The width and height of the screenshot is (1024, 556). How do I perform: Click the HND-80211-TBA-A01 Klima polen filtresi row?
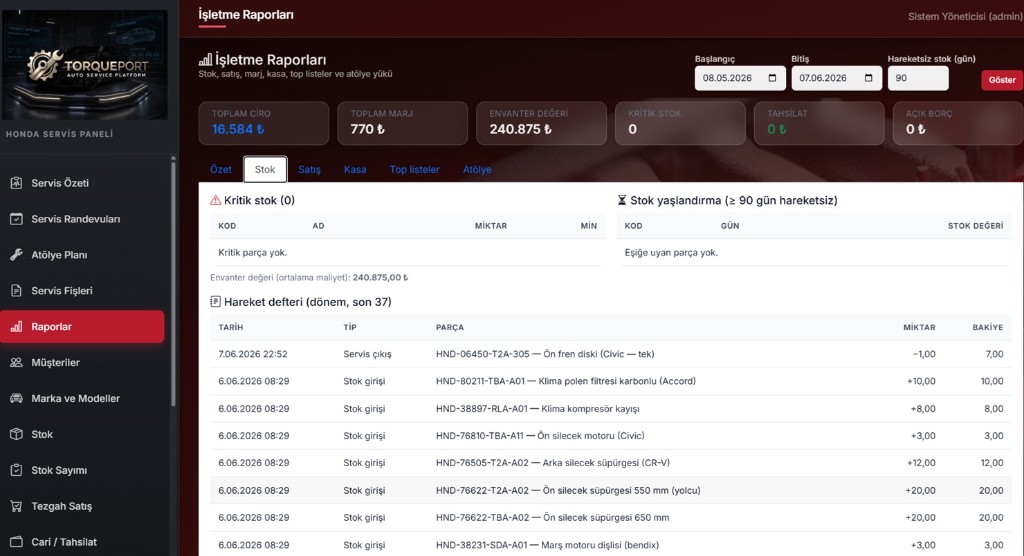pyautogui.click(x=611, y=381)
